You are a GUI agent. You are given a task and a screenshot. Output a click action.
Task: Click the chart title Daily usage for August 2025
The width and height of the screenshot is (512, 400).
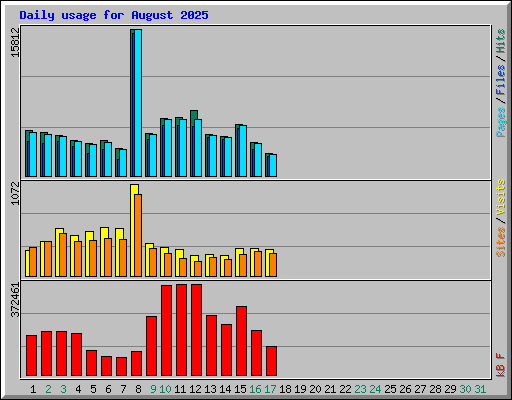(x=114, y=15)
